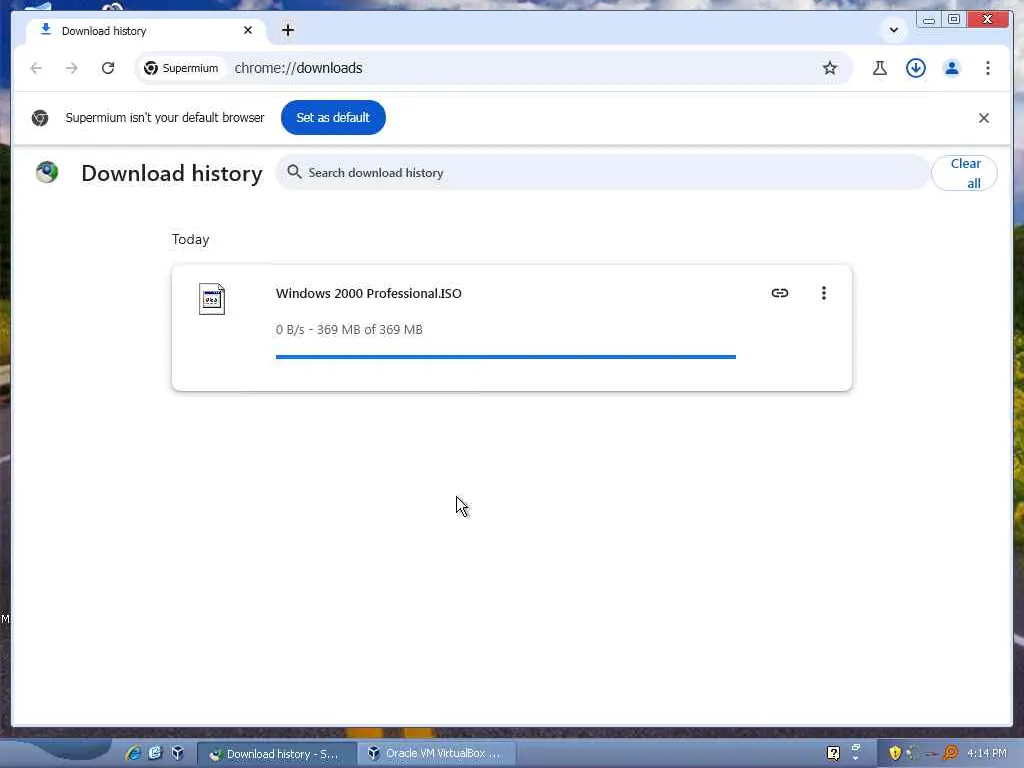Go back to previous page

(36, 68)
